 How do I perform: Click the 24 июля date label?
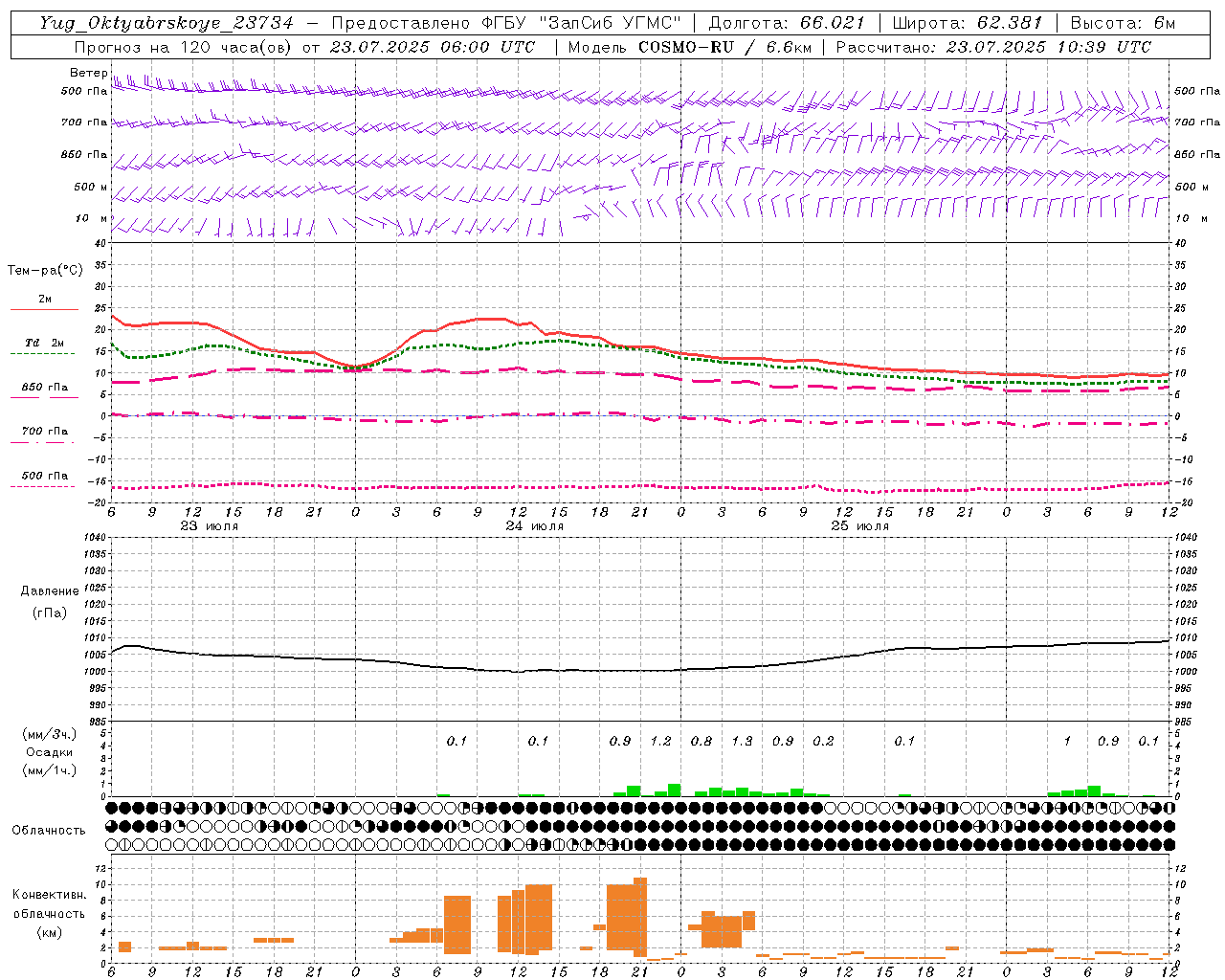pos(534,526)
